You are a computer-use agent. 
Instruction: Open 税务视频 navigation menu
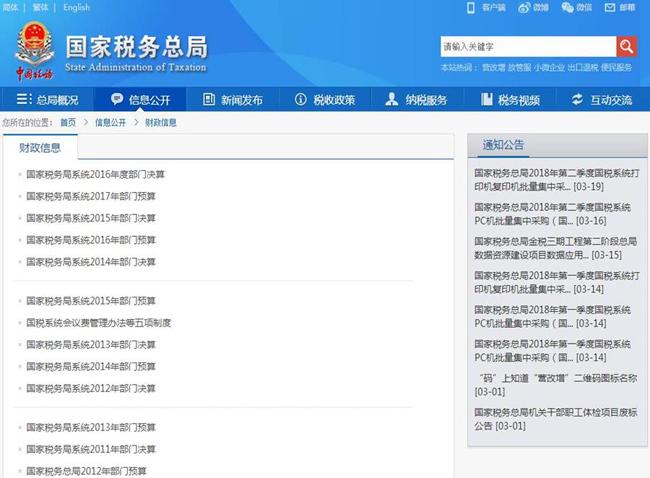click(x=510, y=99)
